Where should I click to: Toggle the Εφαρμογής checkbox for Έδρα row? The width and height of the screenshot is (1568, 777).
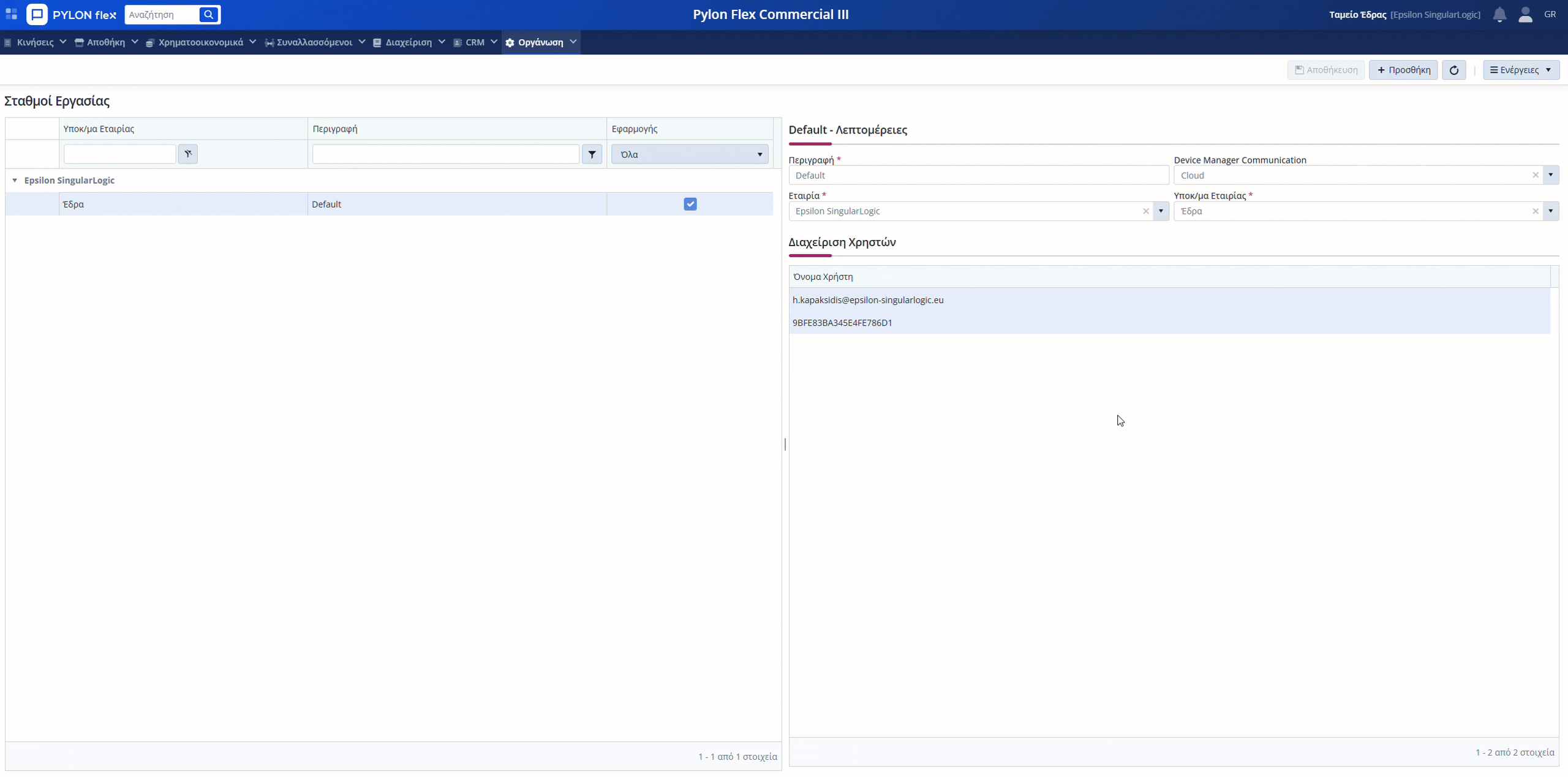690,204
